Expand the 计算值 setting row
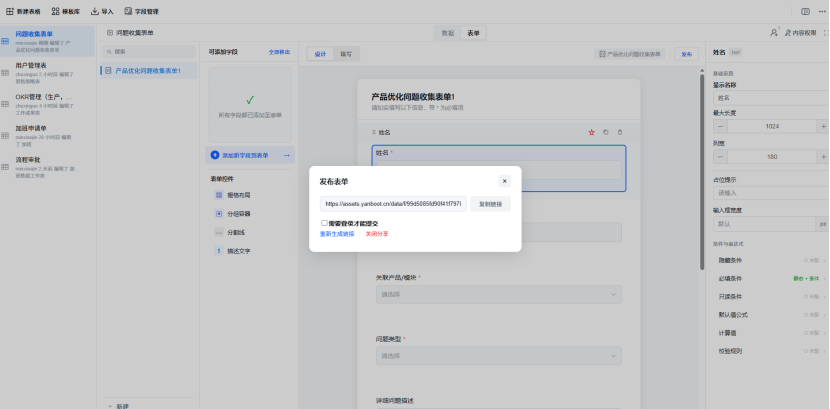This screenshot has height=409, width=830. pyautogui.click(x=771, y=333)
